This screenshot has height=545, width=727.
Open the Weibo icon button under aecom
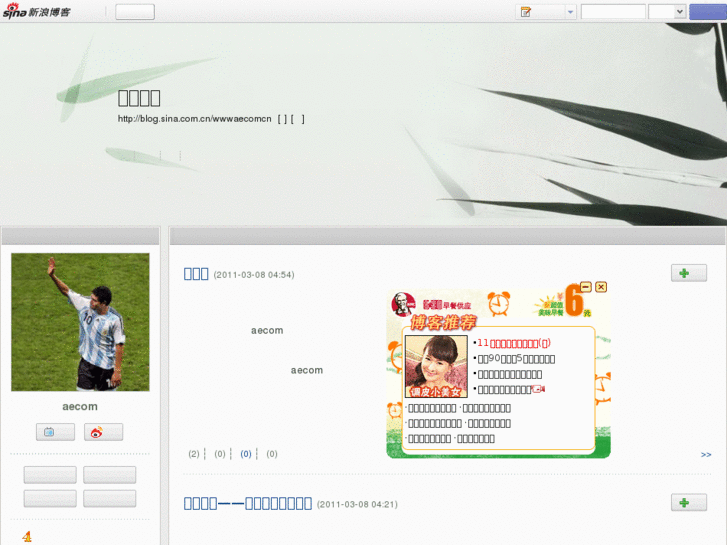pos(103,432)
